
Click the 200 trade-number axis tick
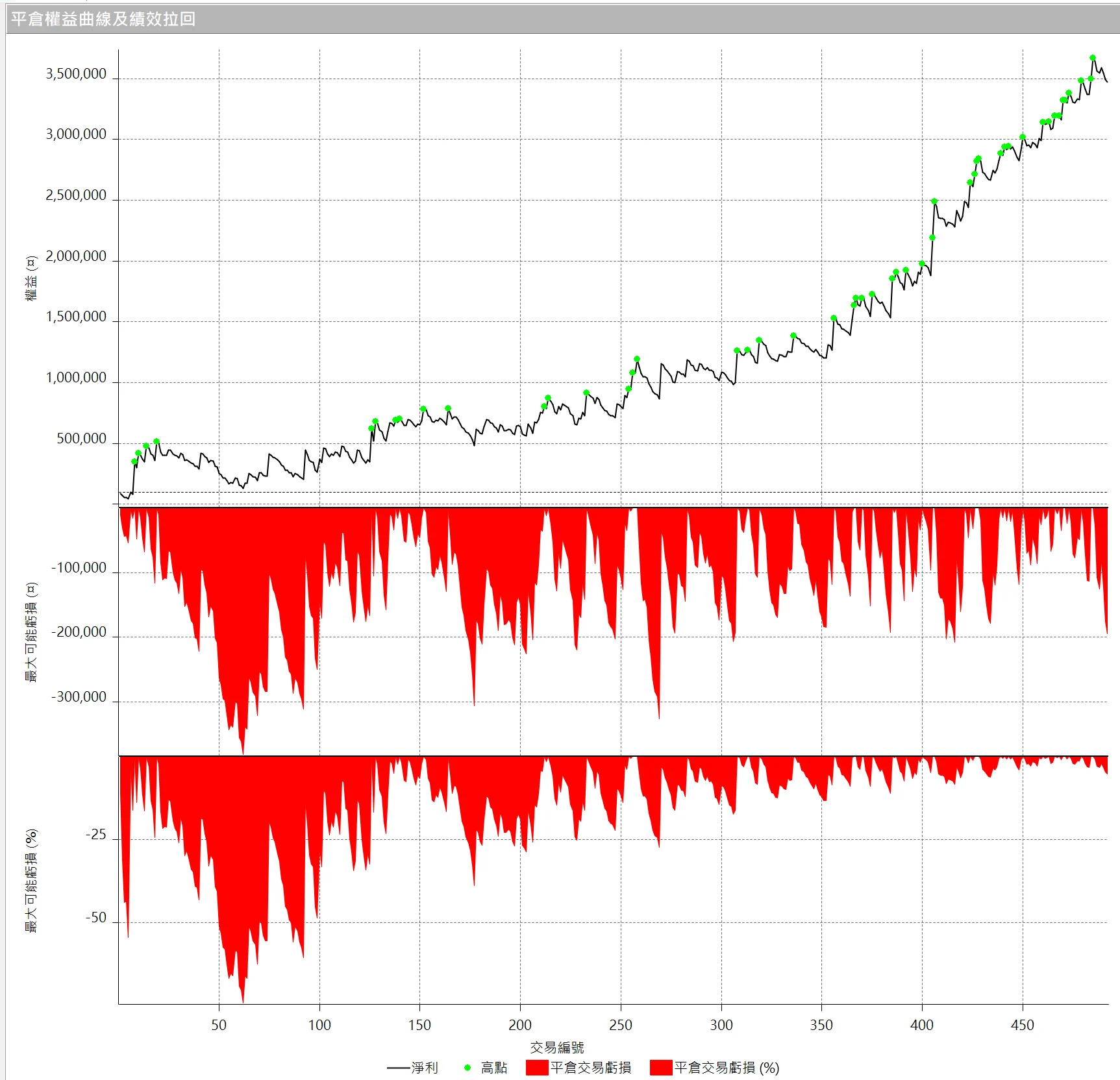(x=520, y=1025)
